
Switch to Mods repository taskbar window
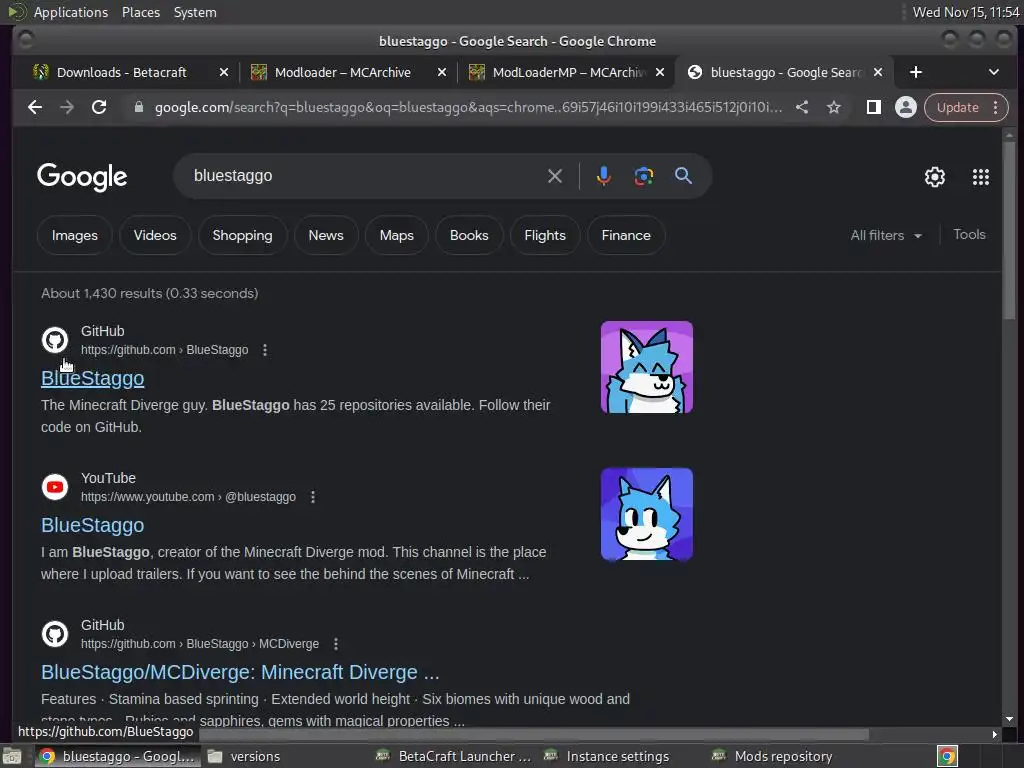pyautogui.click(x=773, y=756)
